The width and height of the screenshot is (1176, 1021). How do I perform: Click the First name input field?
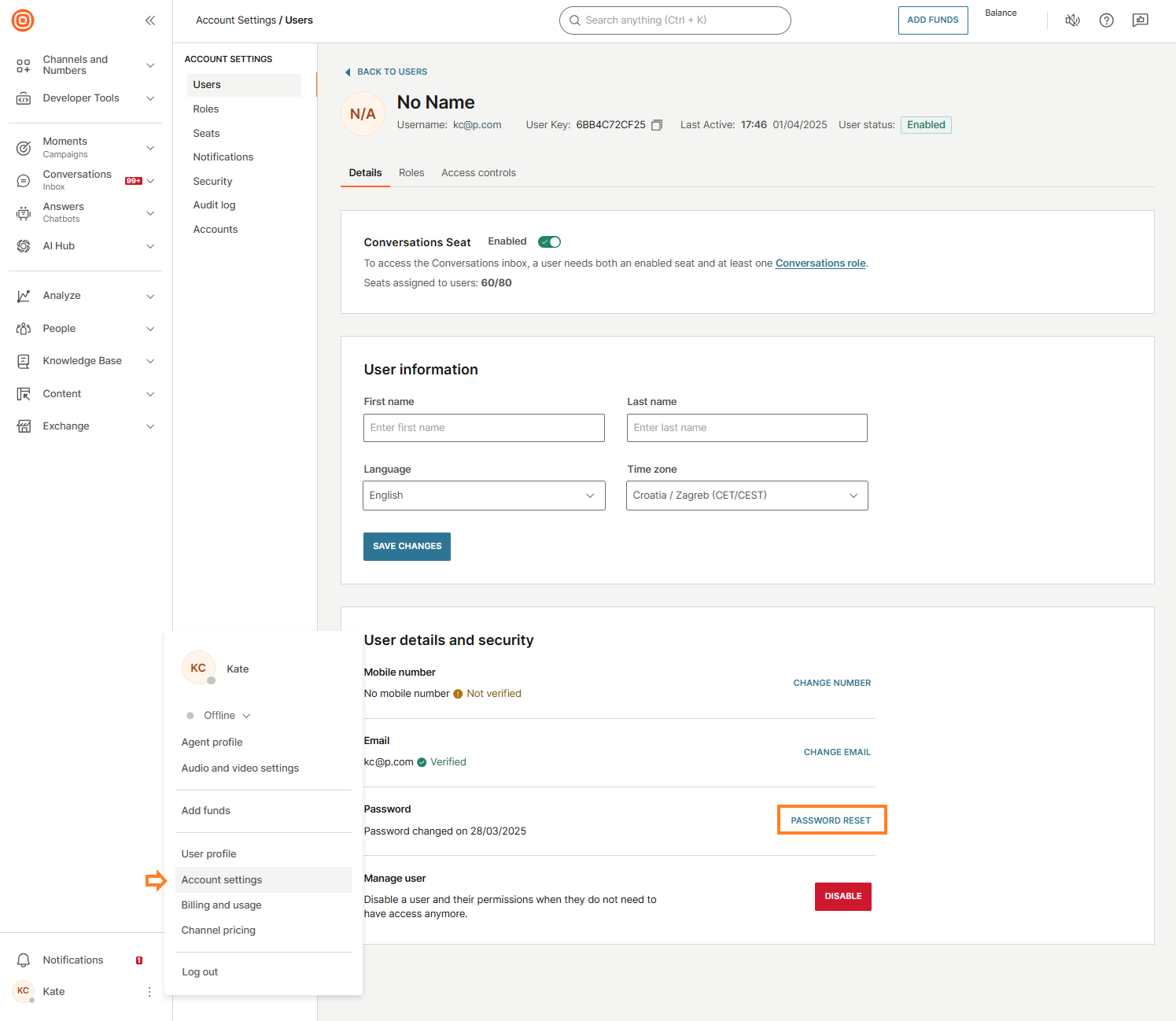tap(484, 428)
